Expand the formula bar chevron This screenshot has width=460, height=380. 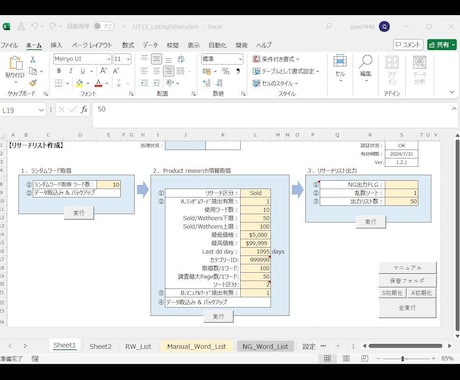[454, 109]
